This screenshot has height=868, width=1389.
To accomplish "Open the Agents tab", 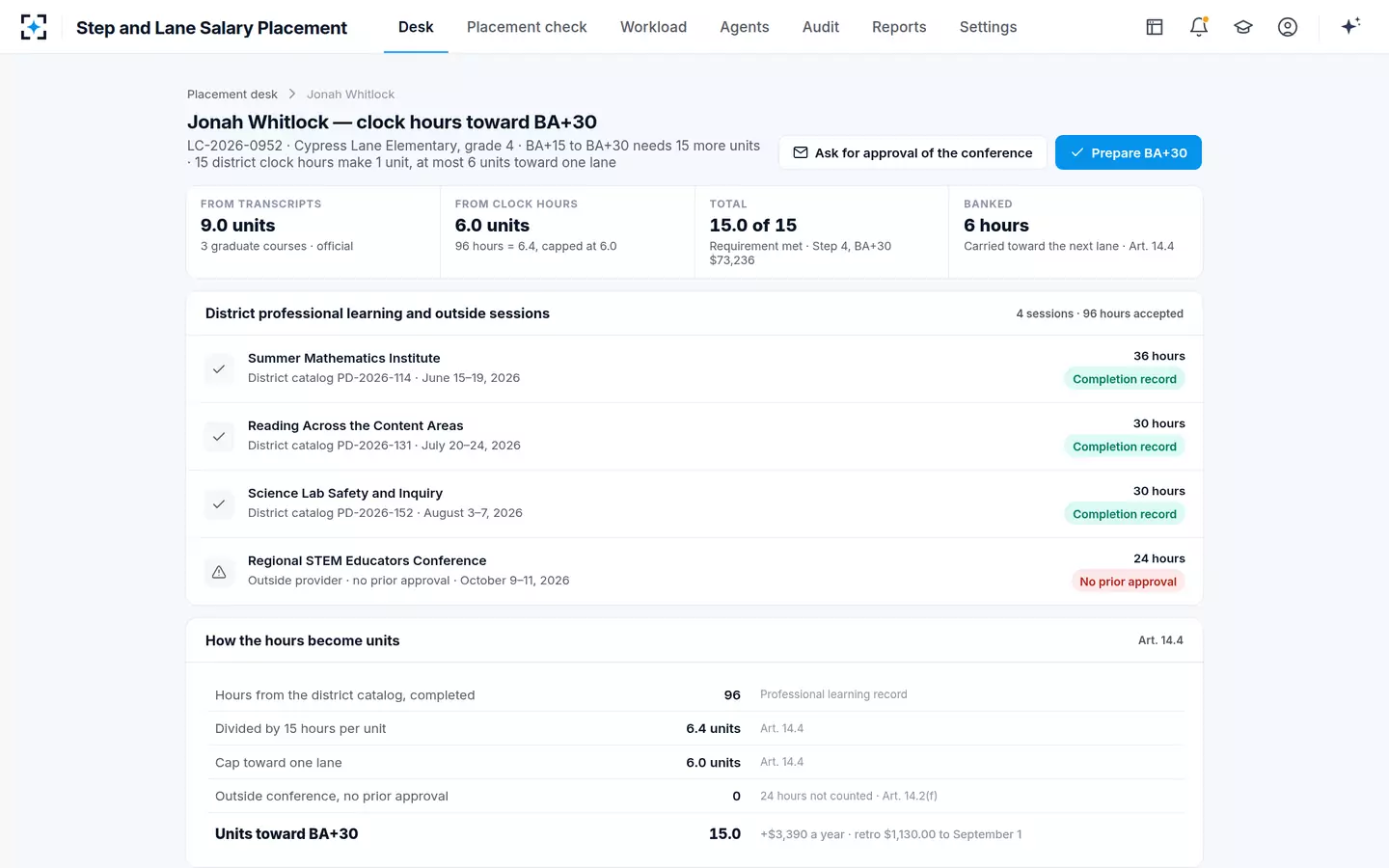I will (x=745, y=27).
